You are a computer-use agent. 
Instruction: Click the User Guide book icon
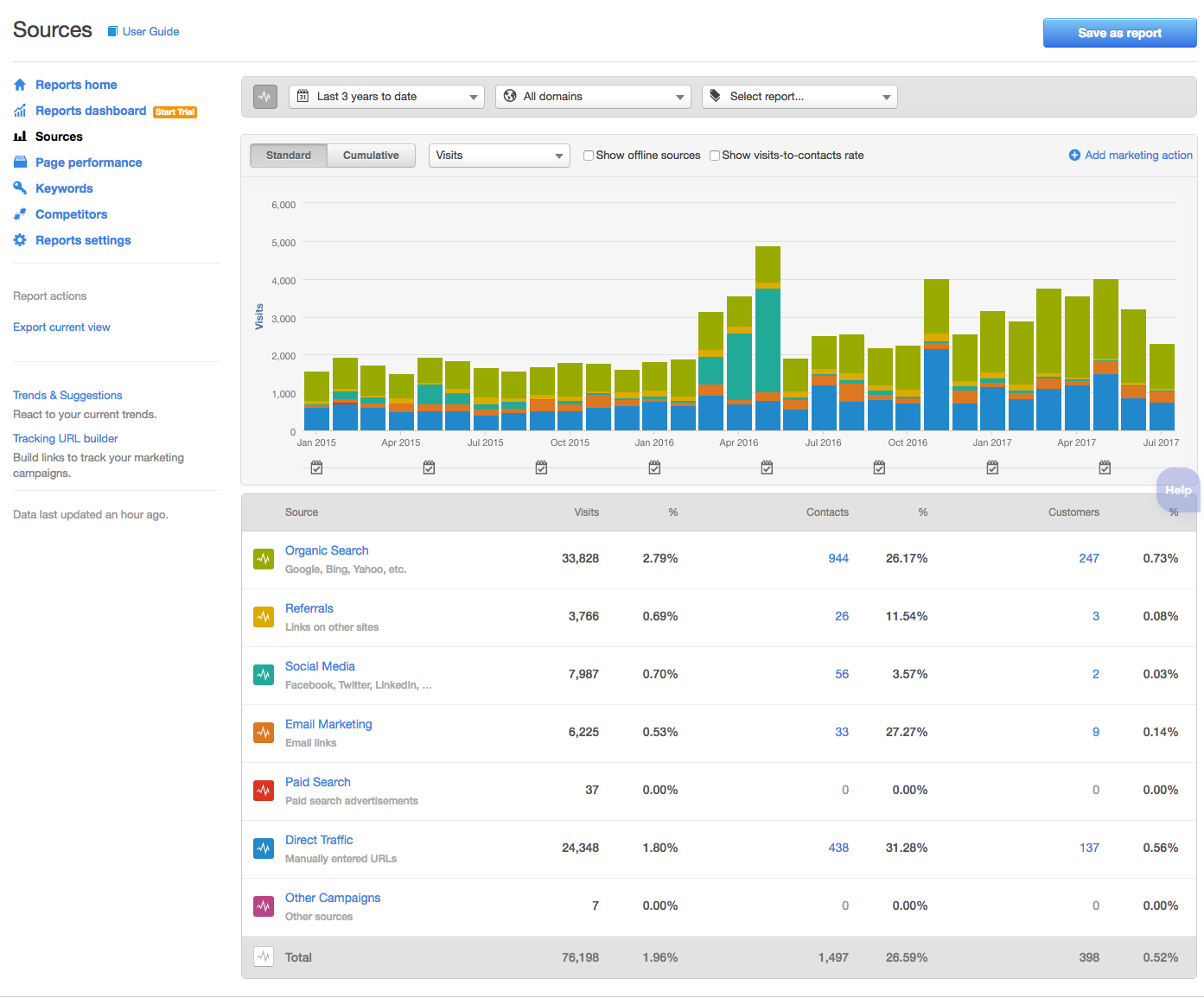click(112, 32)
